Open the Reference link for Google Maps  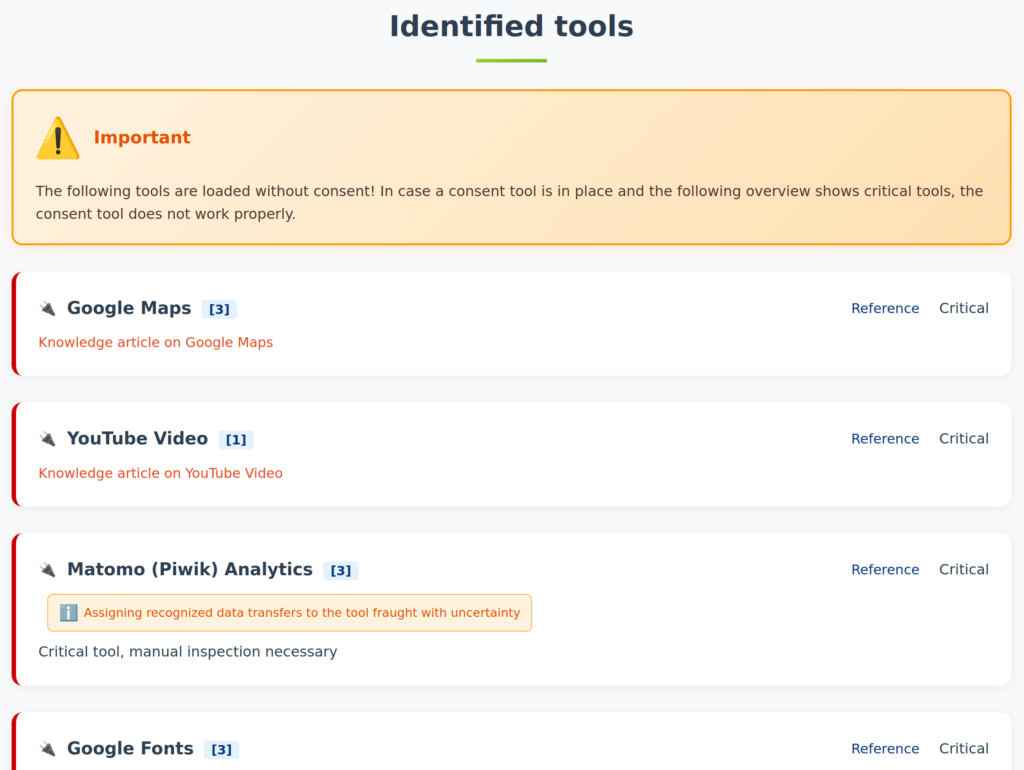(884, 309)
